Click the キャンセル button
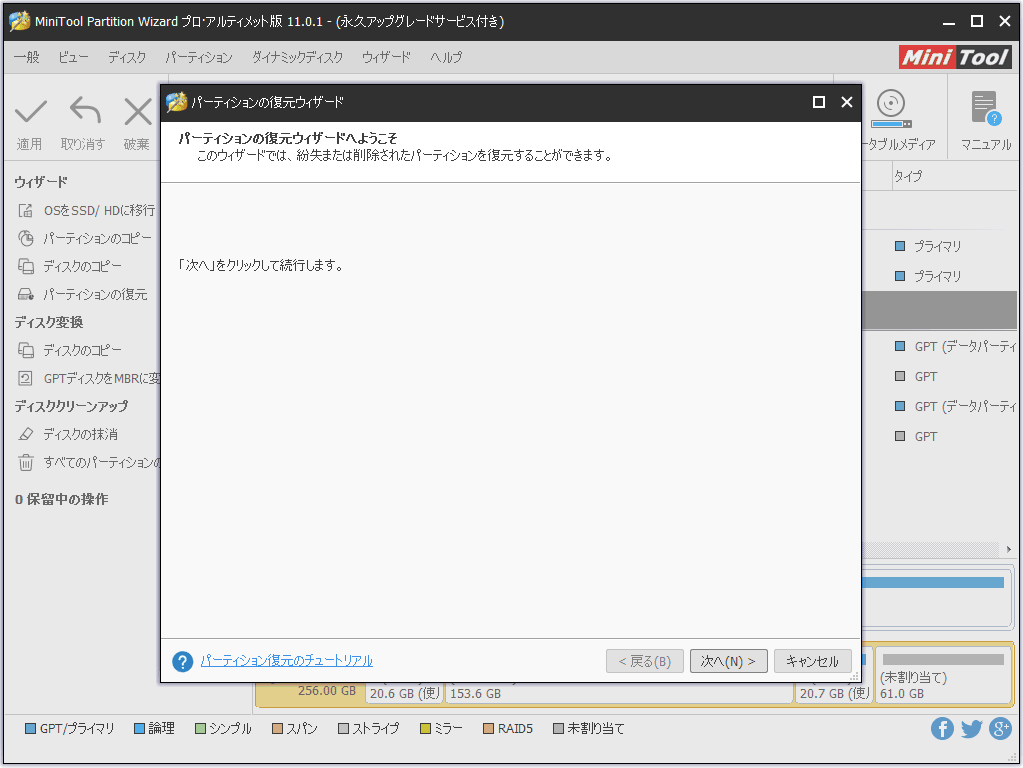 pos(812,661)
